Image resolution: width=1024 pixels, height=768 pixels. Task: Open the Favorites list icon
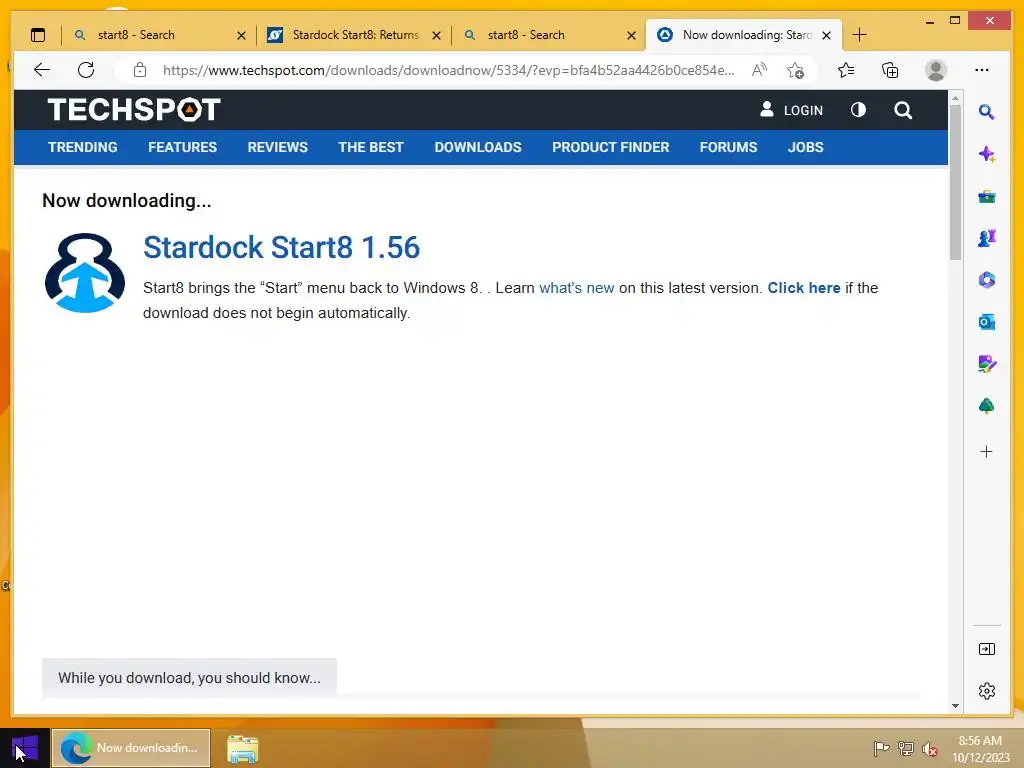pos(846,70)
